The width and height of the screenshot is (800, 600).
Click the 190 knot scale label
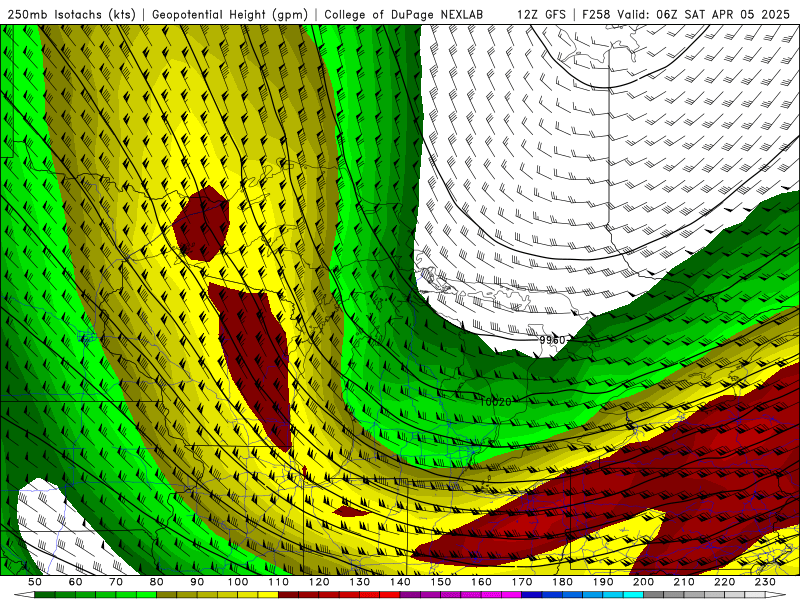coord(603,582)
